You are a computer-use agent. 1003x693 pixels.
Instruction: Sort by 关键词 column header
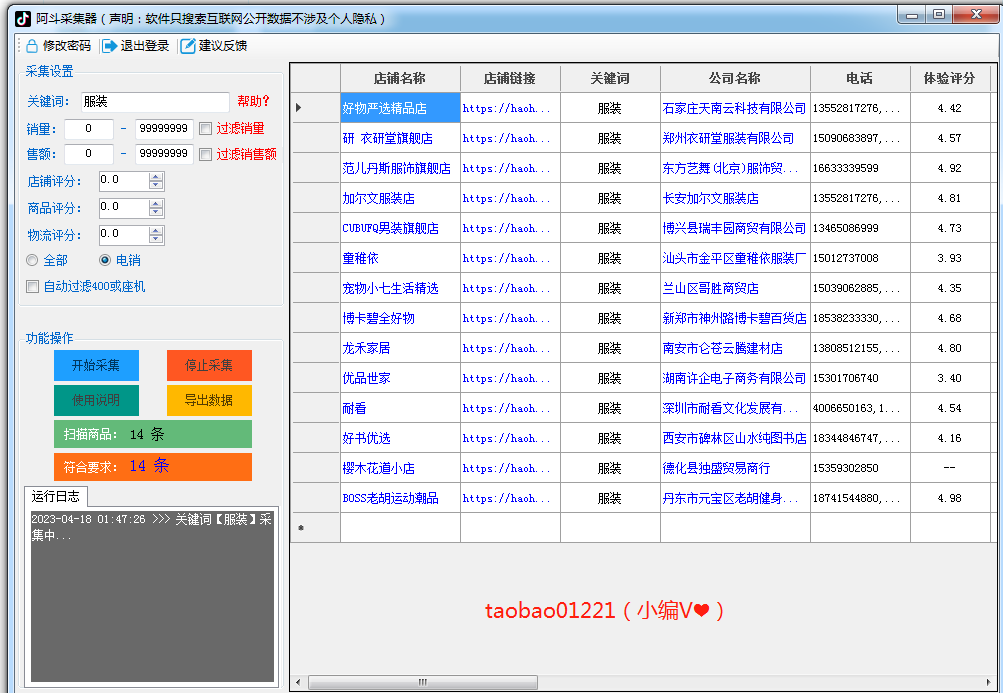click(610, 79)
